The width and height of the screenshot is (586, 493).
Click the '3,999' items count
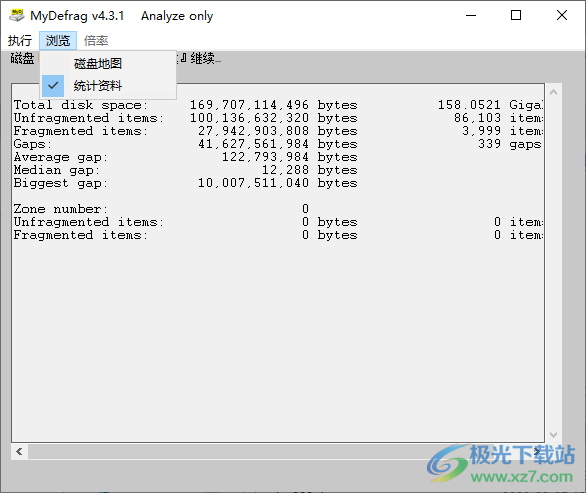[481, 131]
